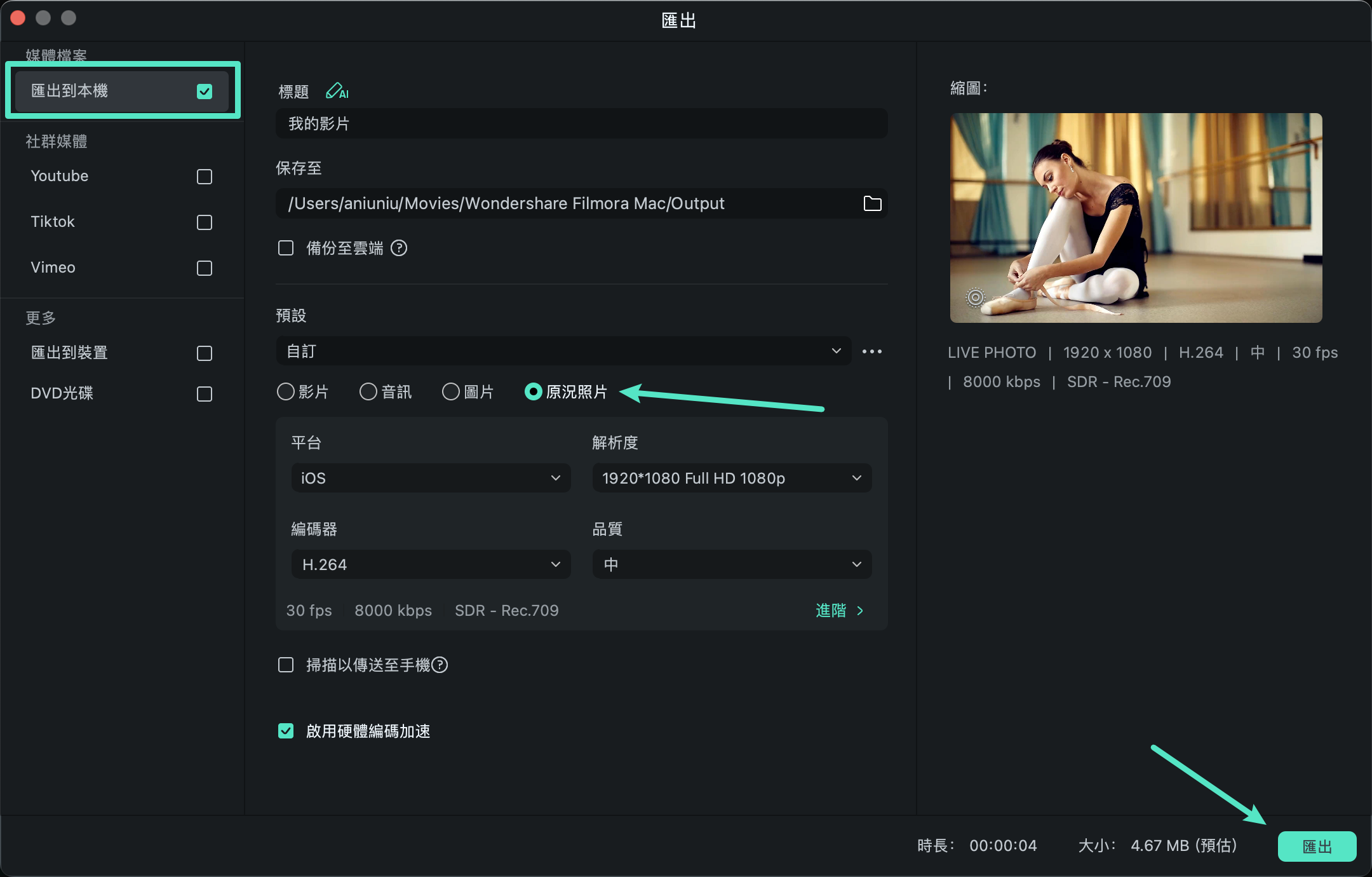
Task: Select the Vimeo sidebar item
Action: (121, 268)
